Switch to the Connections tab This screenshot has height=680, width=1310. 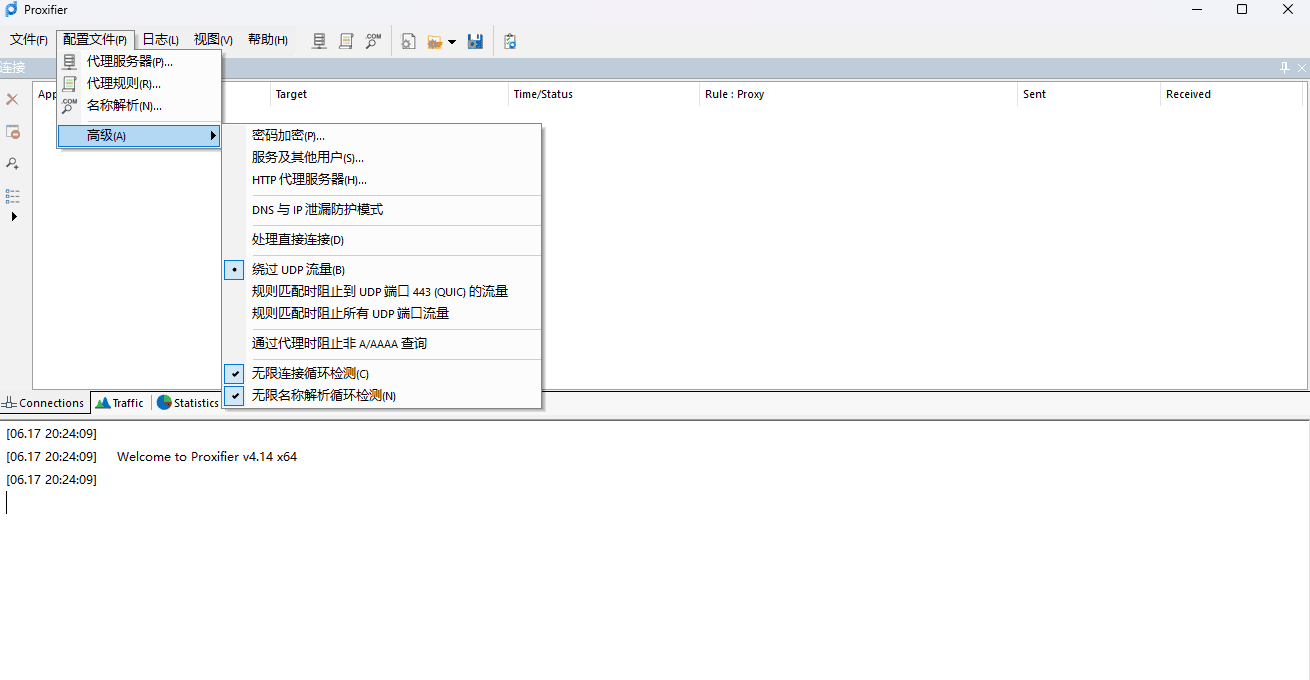pyautogui.click(x=44, y=403)
